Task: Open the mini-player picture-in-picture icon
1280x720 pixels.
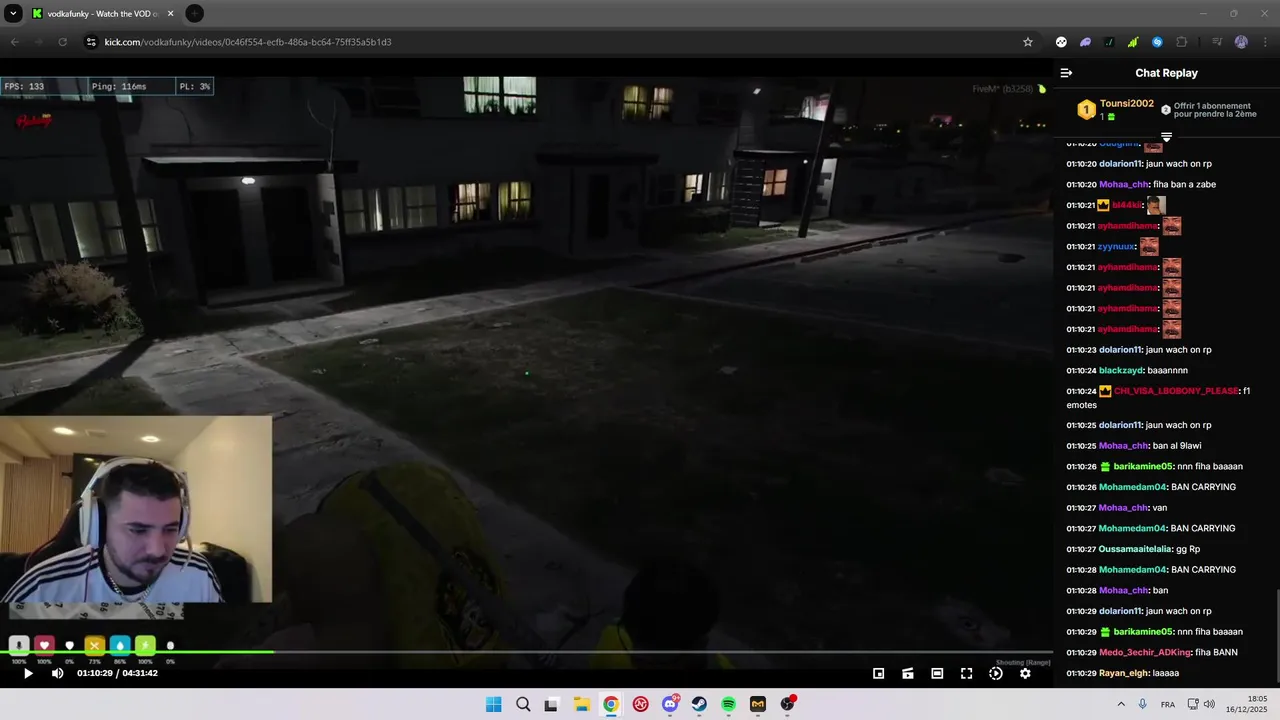Action: pos(878,673)
